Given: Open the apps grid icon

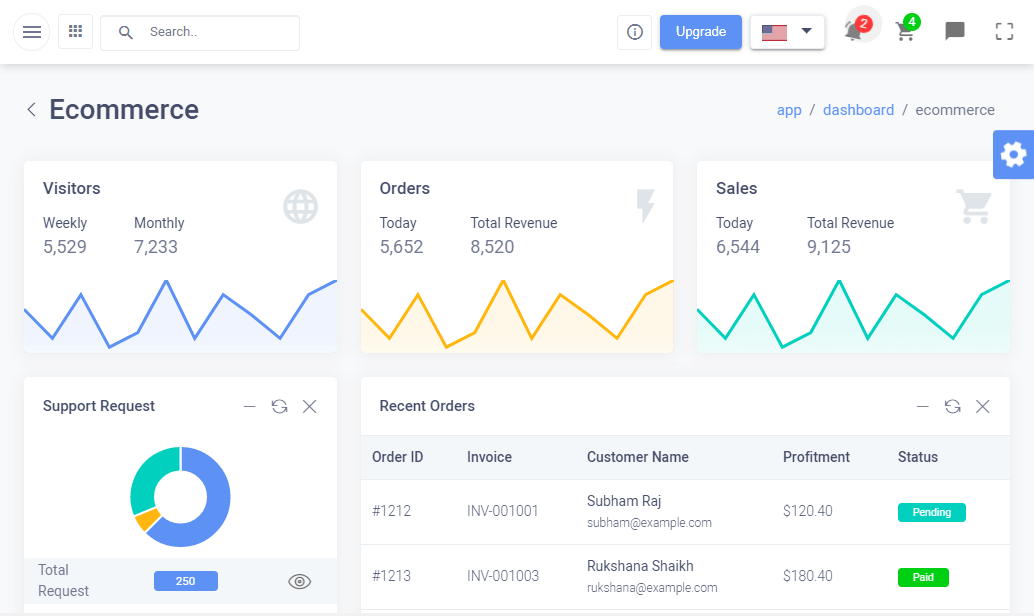Looking at the screenshot, I should 76,31.
